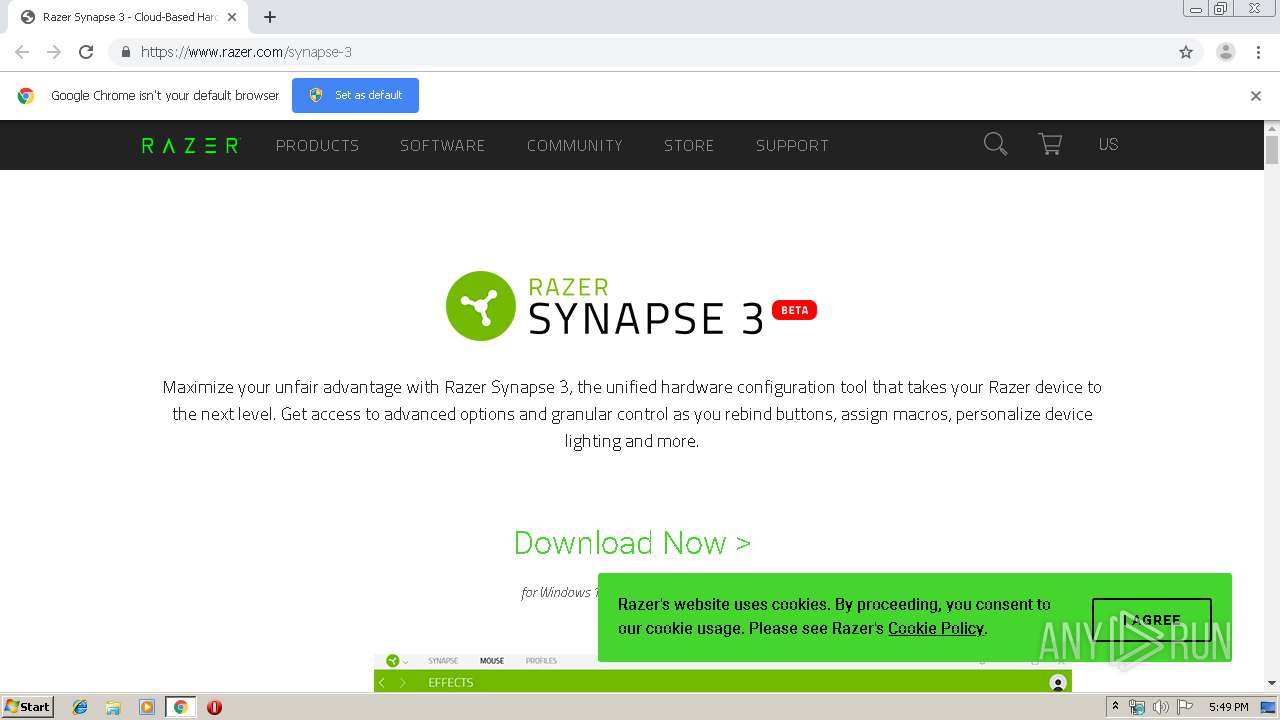Open Chrome three-dot menu
The image size is (1280, 720).
click(x=1259, y=52)
